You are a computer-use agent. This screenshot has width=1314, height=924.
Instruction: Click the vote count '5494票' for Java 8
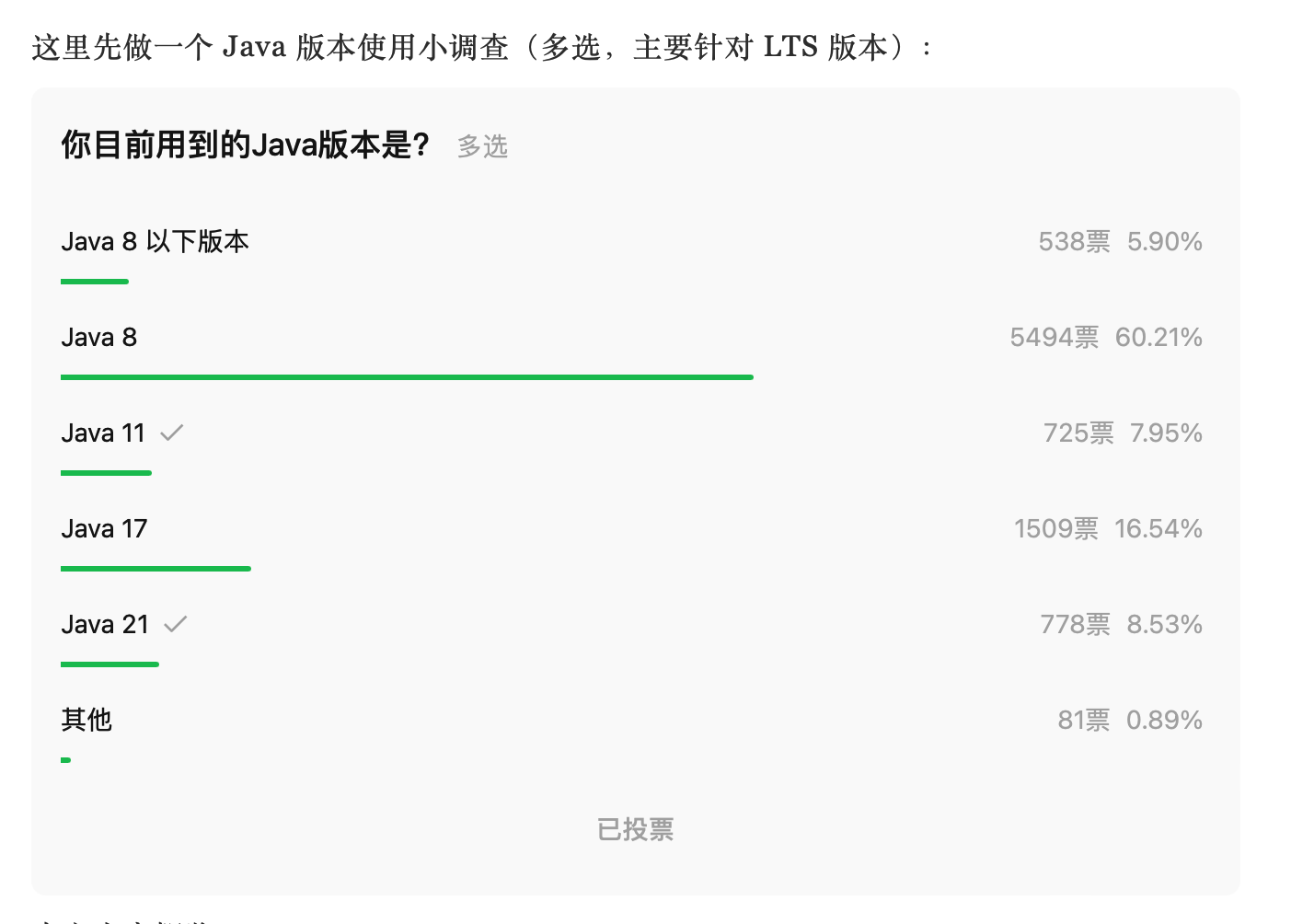(1055, 337)
